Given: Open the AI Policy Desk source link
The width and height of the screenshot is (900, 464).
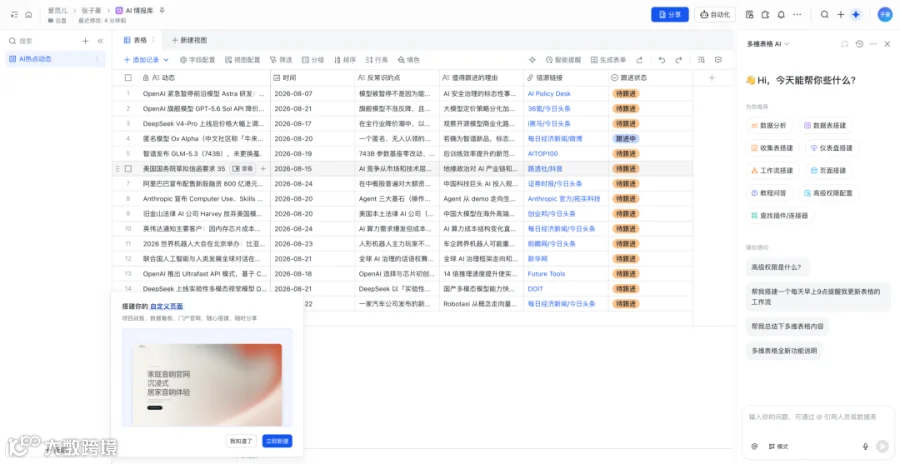Looking at the screenshot, I should coord(549,94).
